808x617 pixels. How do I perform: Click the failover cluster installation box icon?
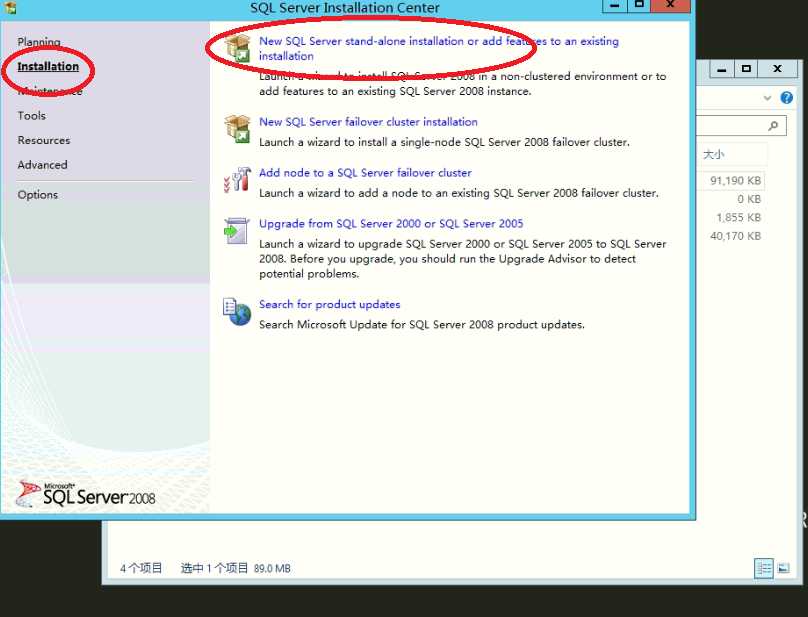point(238,129)
